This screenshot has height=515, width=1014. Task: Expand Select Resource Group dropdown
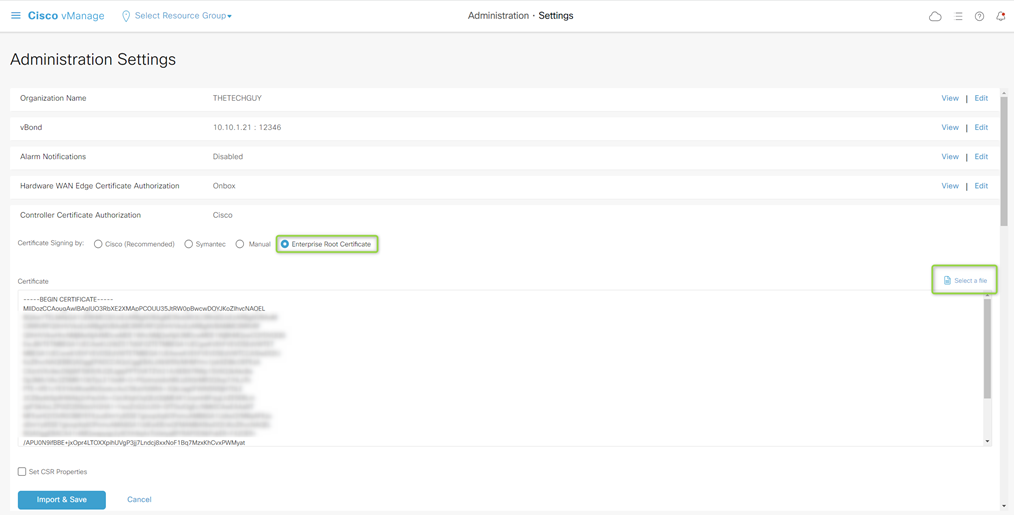pyautogui.click(x=184, y=16)
